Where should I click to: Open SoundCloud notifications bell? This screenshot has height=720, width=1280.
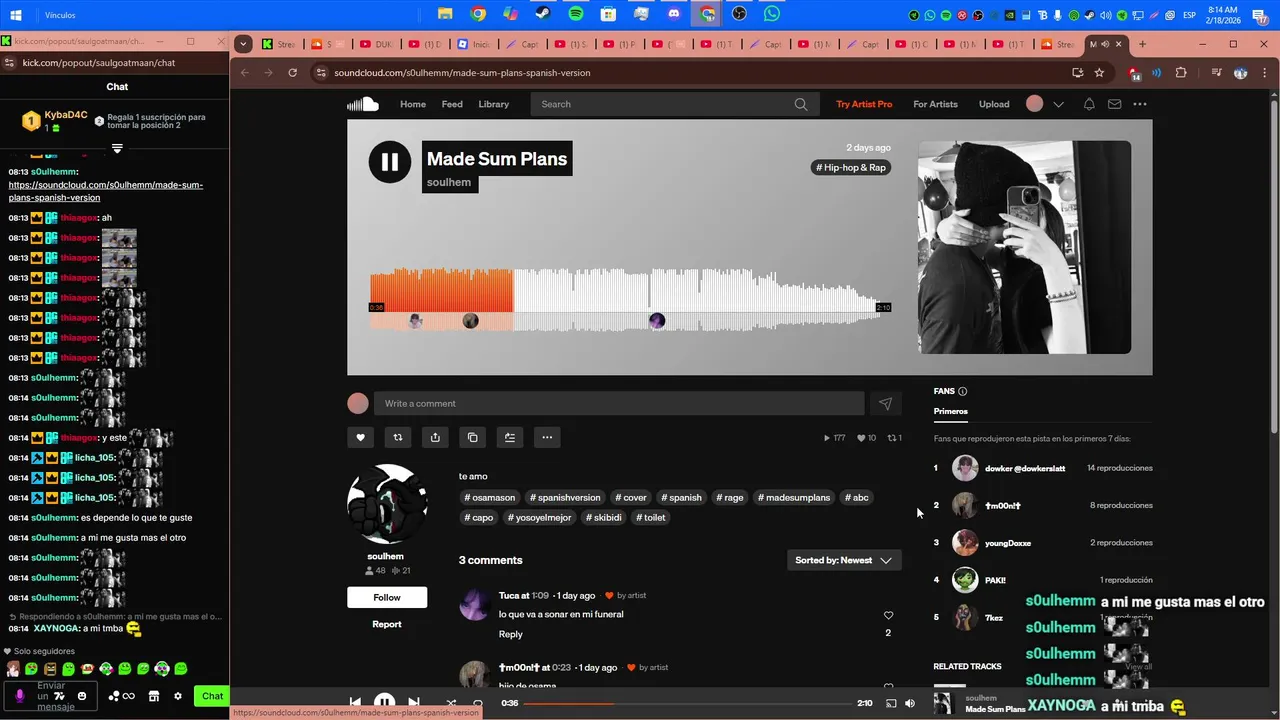click(1089, 104)
